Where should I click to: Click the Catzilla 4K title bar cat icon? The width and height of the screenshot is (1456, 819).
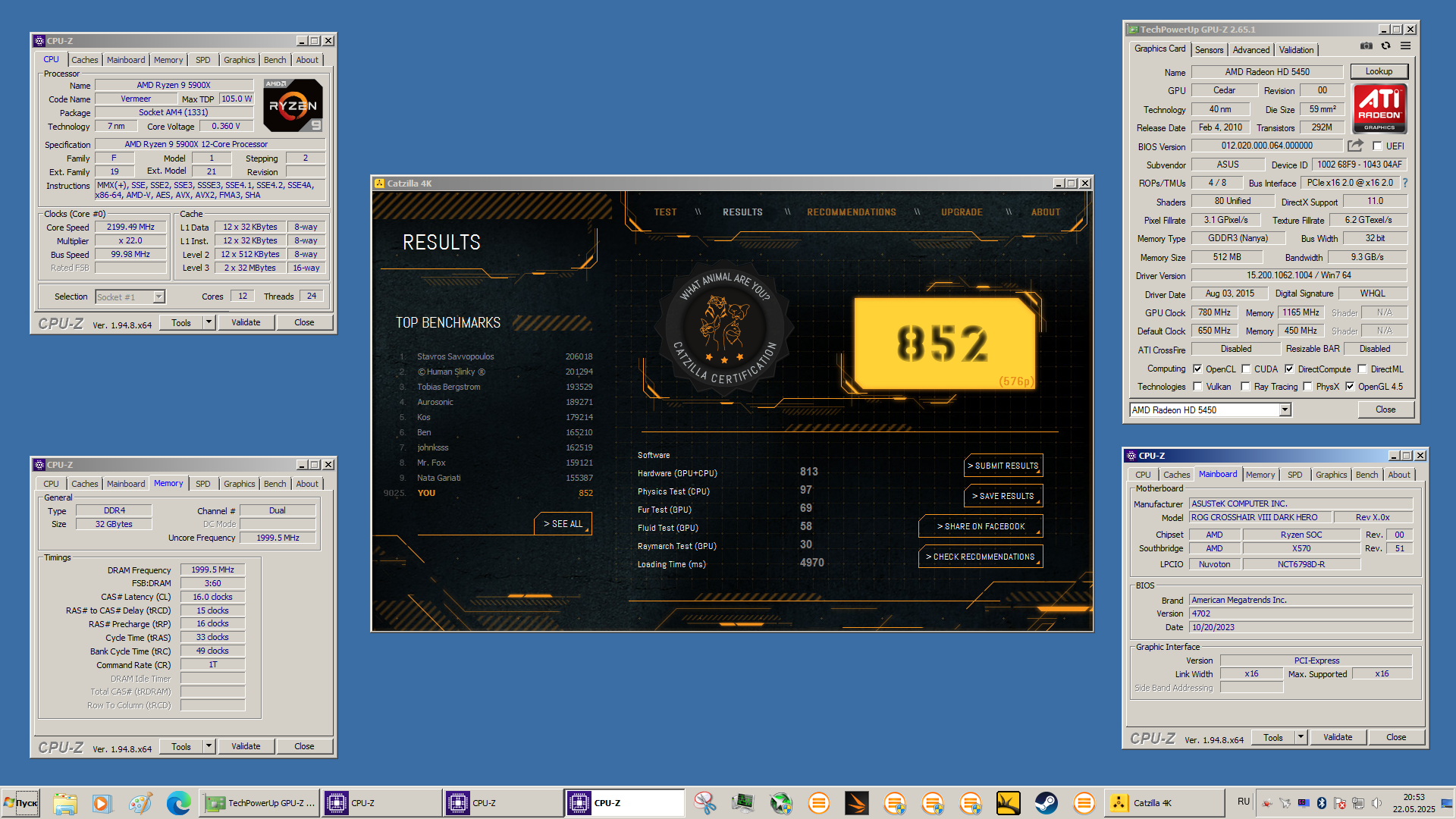coord(379,184)
